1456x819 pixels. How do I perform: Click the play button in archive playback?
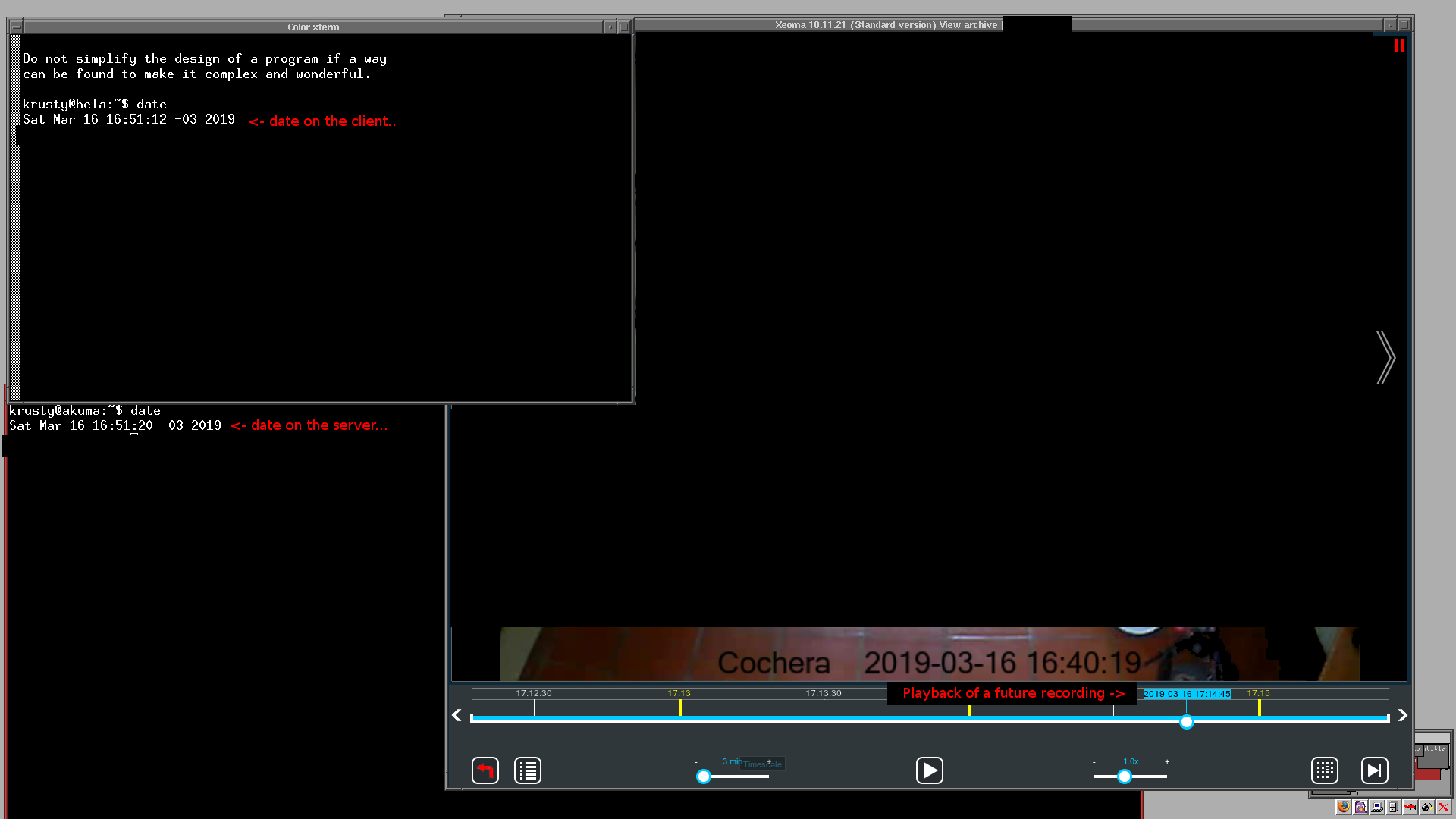point(929,770)
